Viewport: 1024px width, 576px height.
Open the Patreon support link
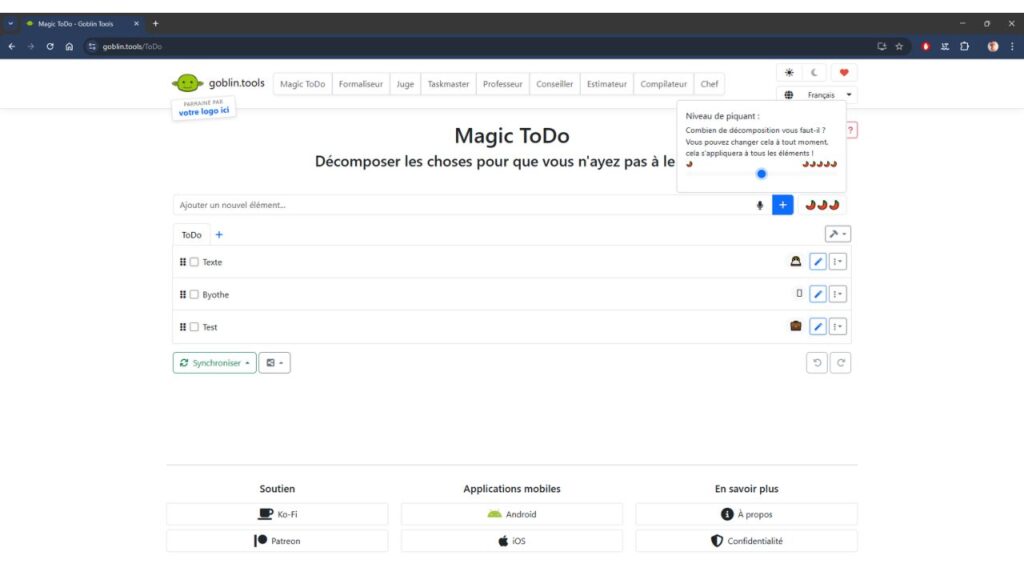tap(277, 541)
